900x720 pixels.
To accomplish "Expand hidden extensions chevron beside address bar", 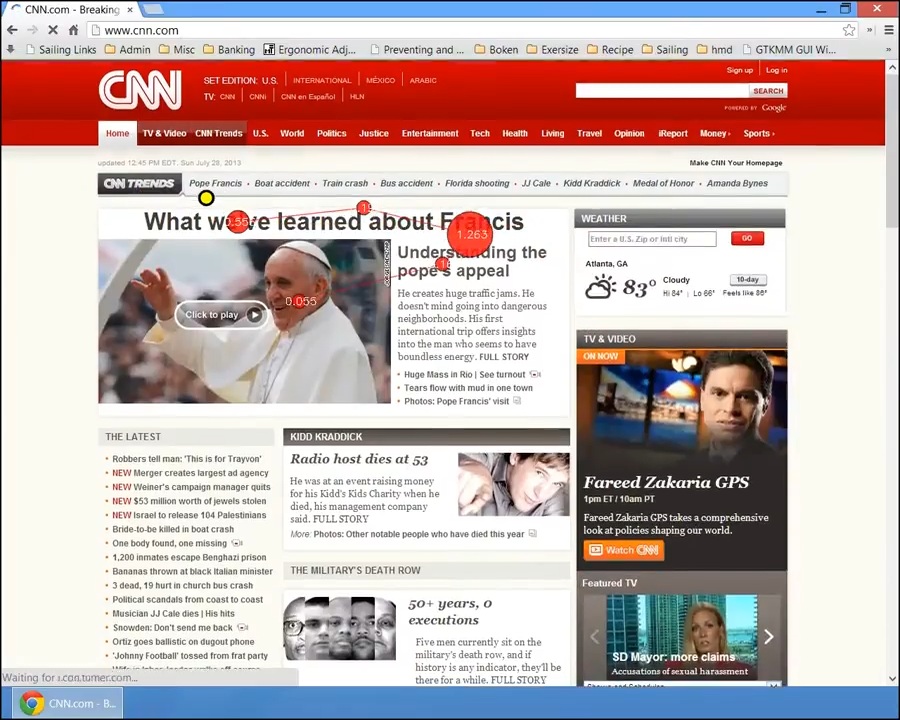I will point(870,30).
